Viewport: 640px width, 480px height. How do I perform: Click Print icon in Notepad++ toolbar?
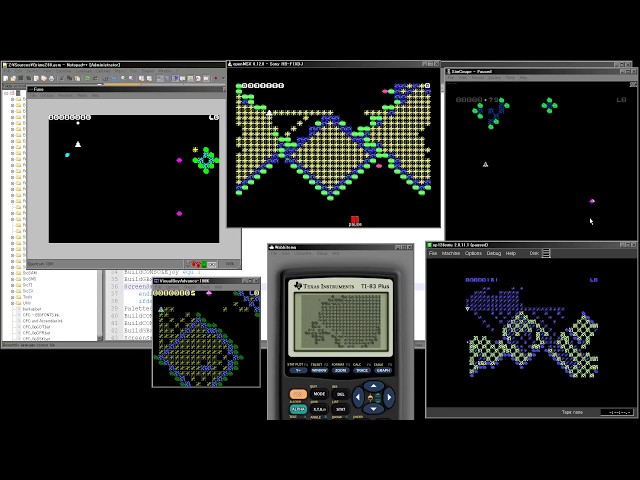tap(51, 78)
